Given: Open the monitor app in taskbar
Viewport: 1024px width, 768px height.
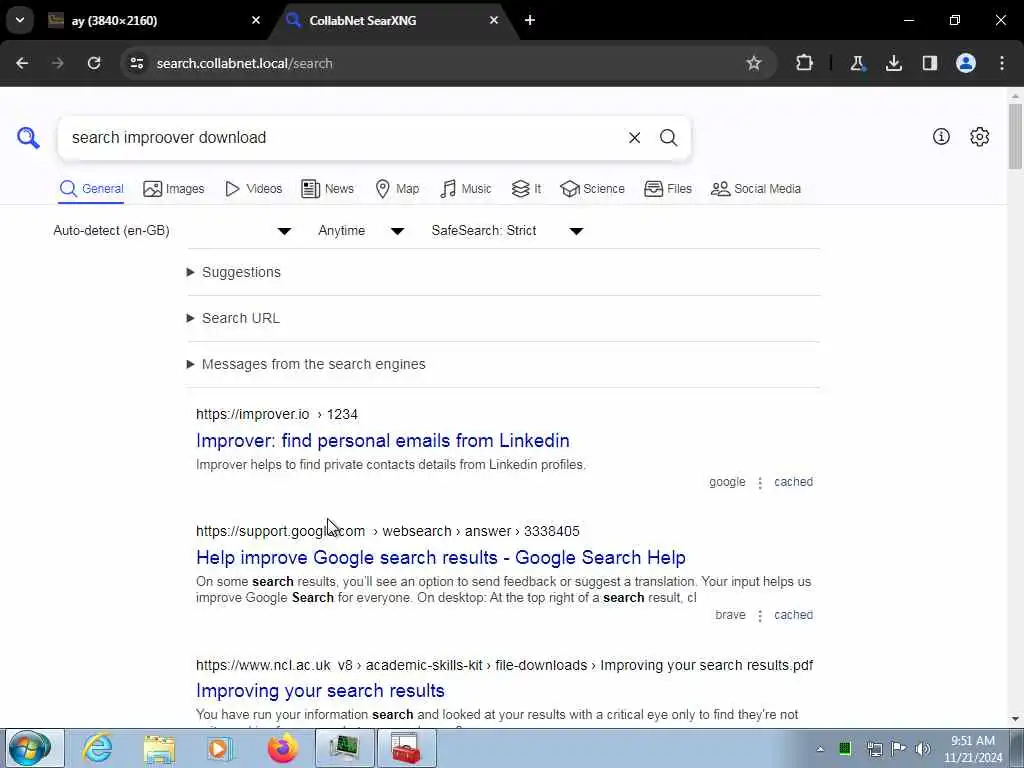Looking at the screenshot, I should click(344, 748).
